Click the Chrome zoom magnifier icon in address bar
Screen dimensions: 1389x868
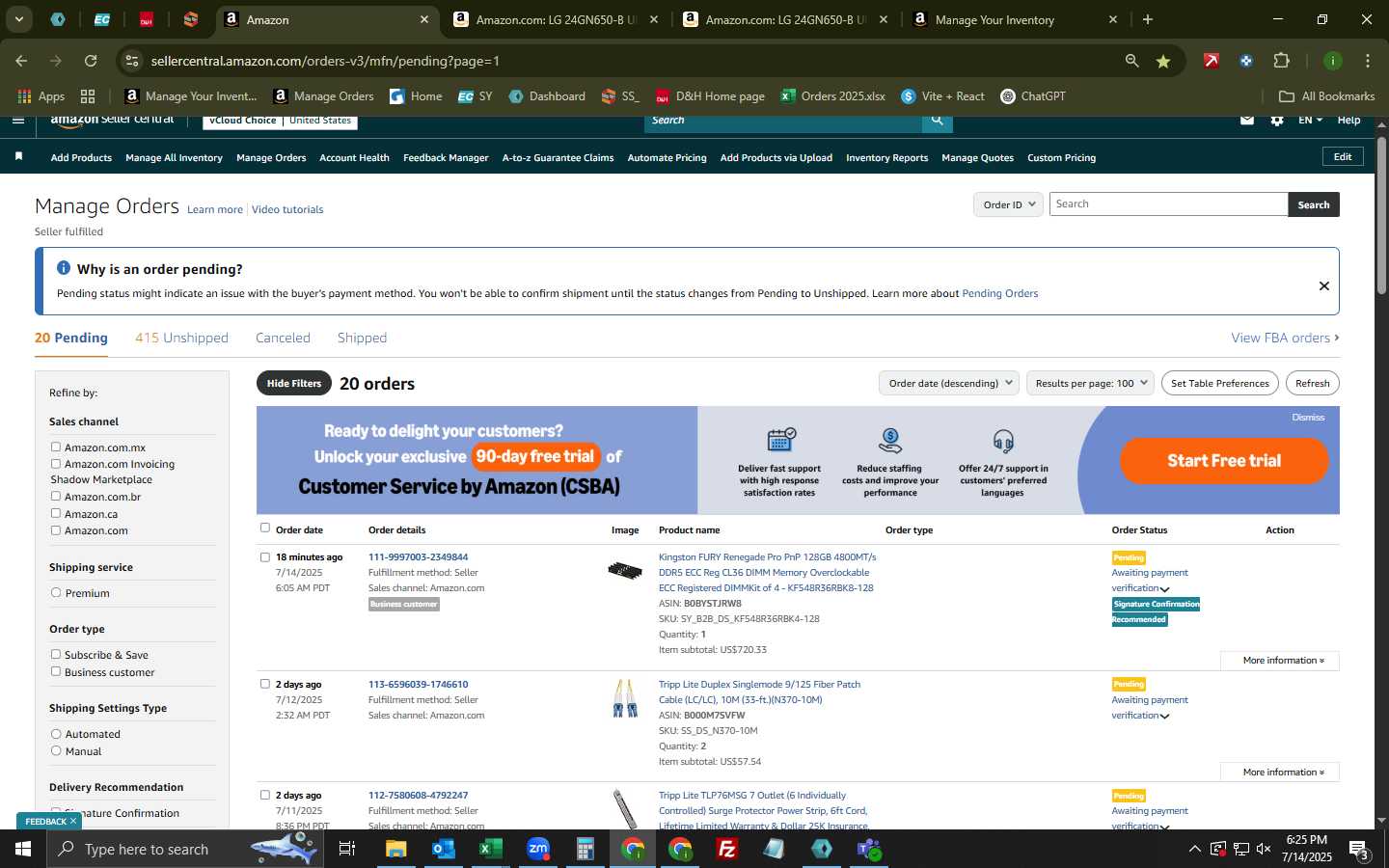(1131, 61)
